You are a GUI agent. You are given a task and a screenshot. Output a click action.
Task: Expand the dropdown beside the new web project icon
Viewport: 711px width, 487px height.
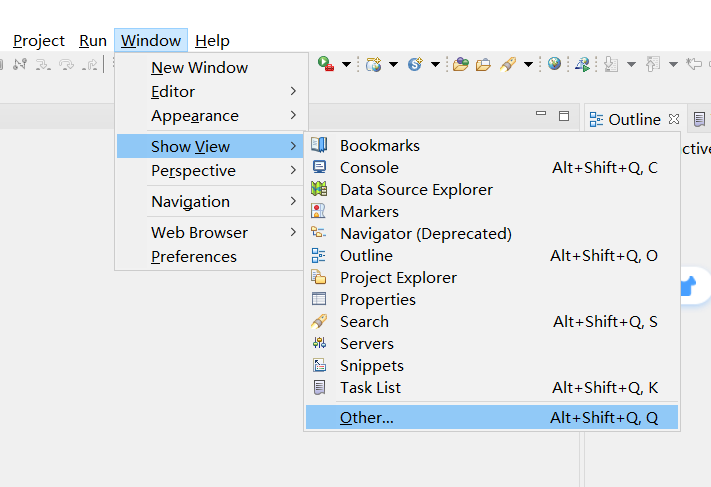[393, 64]
